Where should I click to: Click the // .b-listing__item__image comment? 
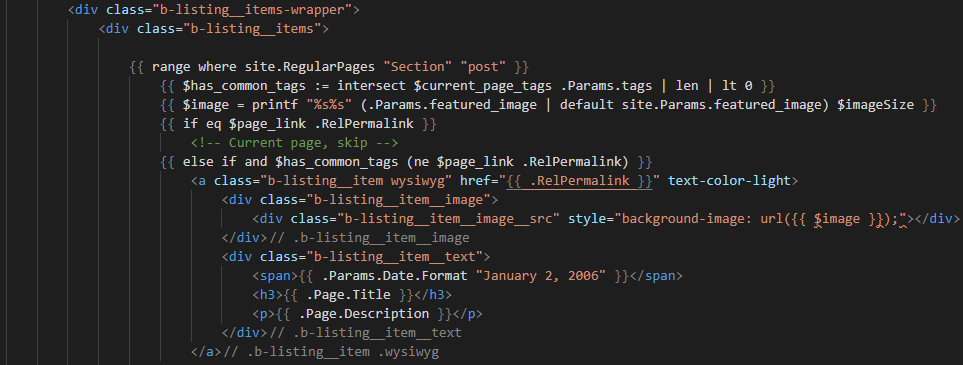coord(369,238)
